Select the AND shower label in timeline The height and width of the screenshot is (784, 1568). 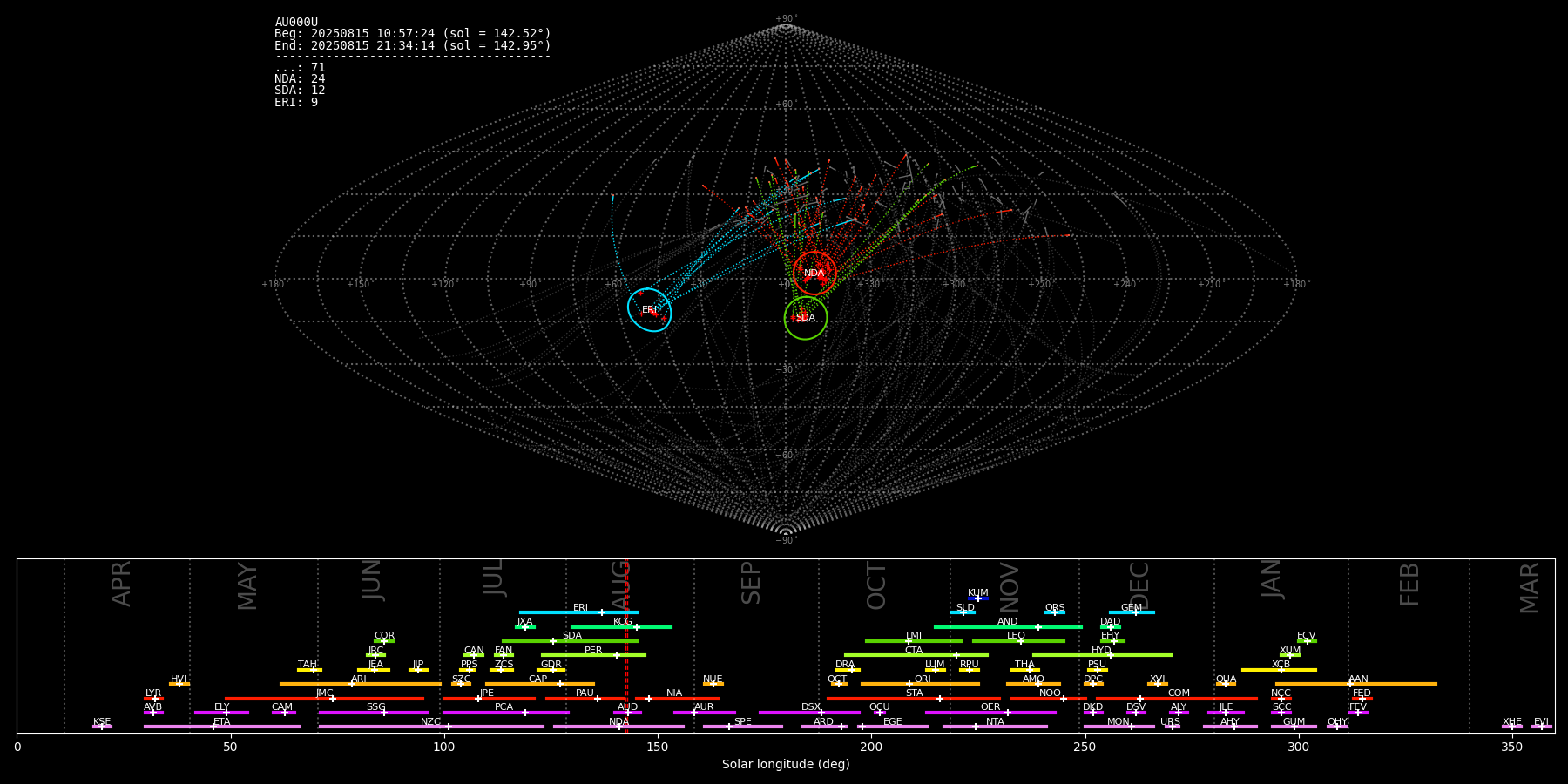[1008, 622]
